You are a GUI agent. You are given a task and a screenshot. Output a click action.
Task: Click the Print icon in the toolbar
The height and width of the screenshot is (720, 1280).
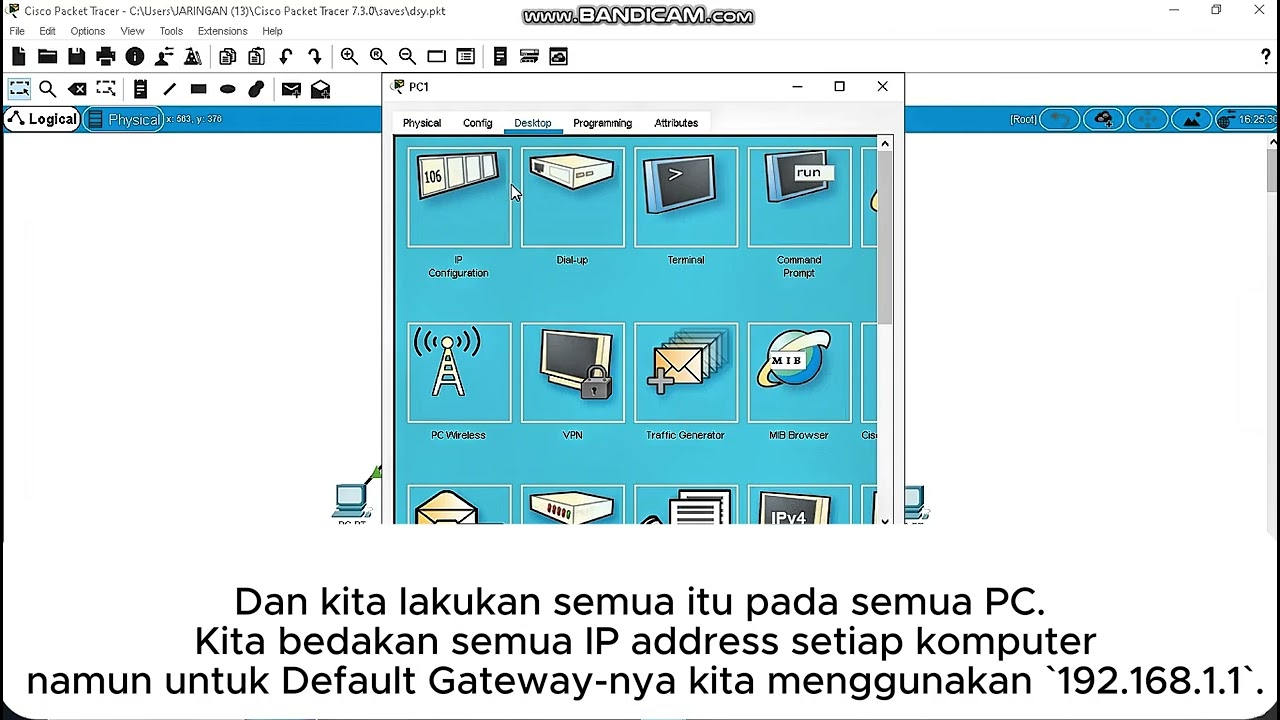coord(106,57)
